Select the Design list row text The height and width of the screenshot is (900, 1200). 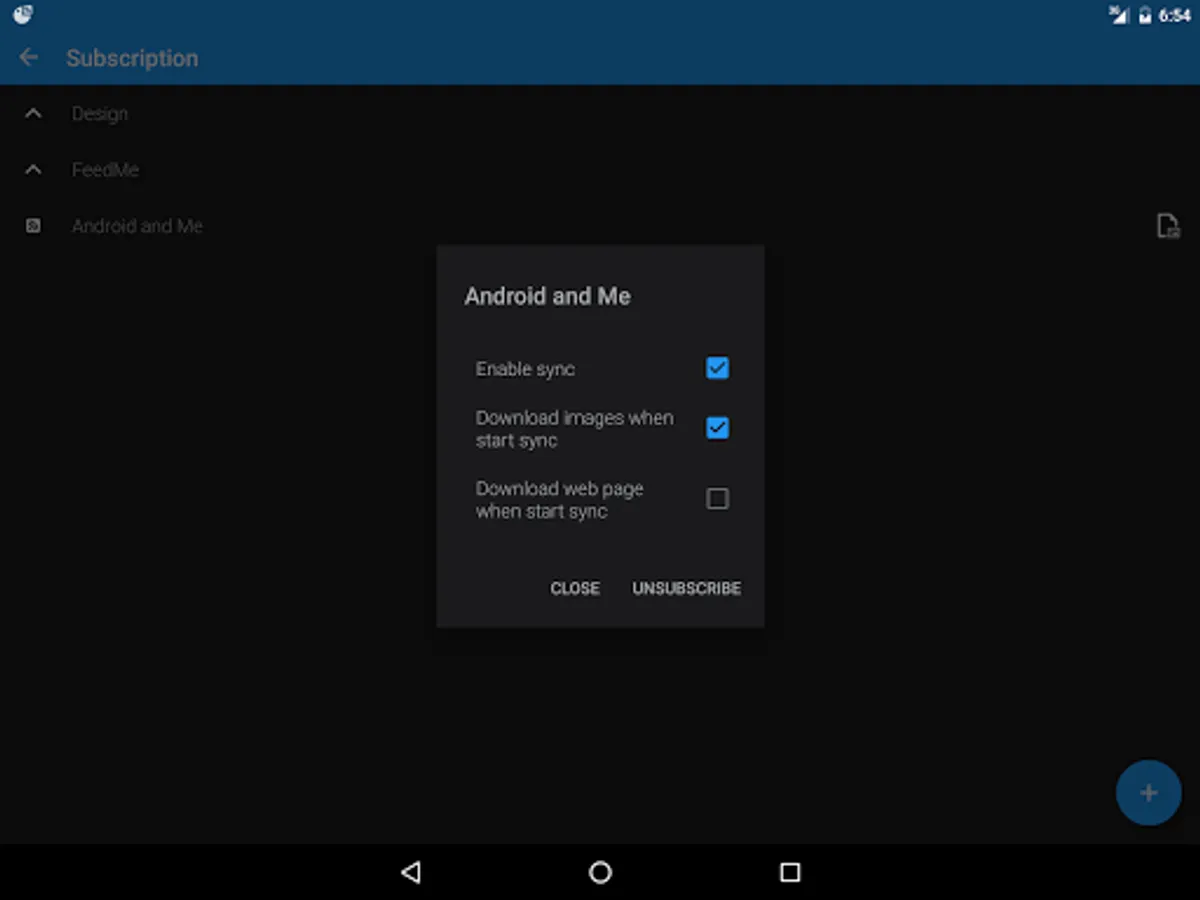tap(100, 114)
